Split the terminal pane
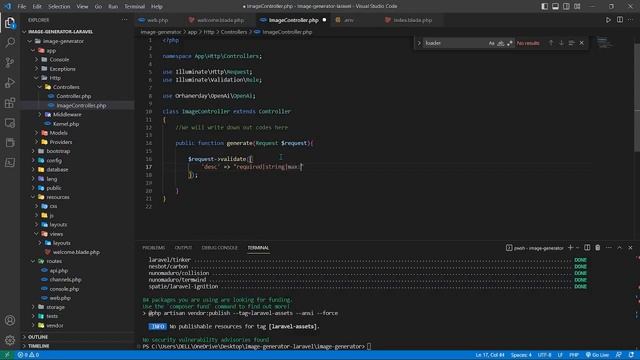This screenshot has width=640, height=360. tap(587, 248)
